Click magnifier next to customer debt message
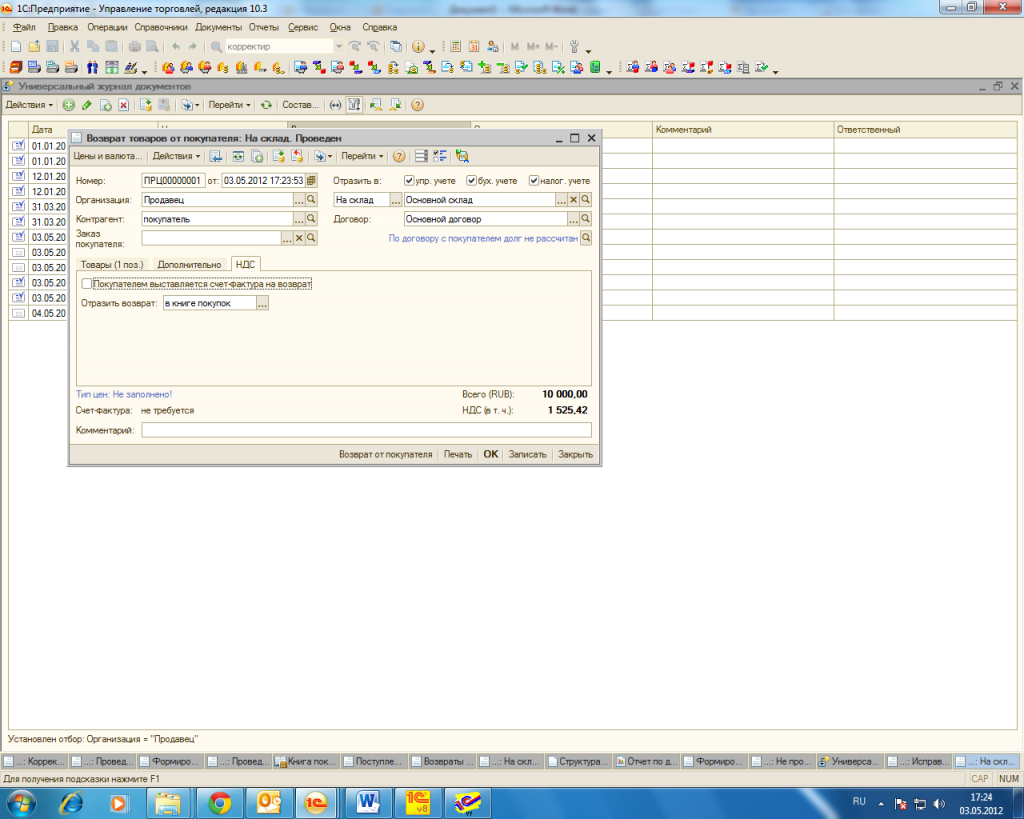 [x=586, y=238]
